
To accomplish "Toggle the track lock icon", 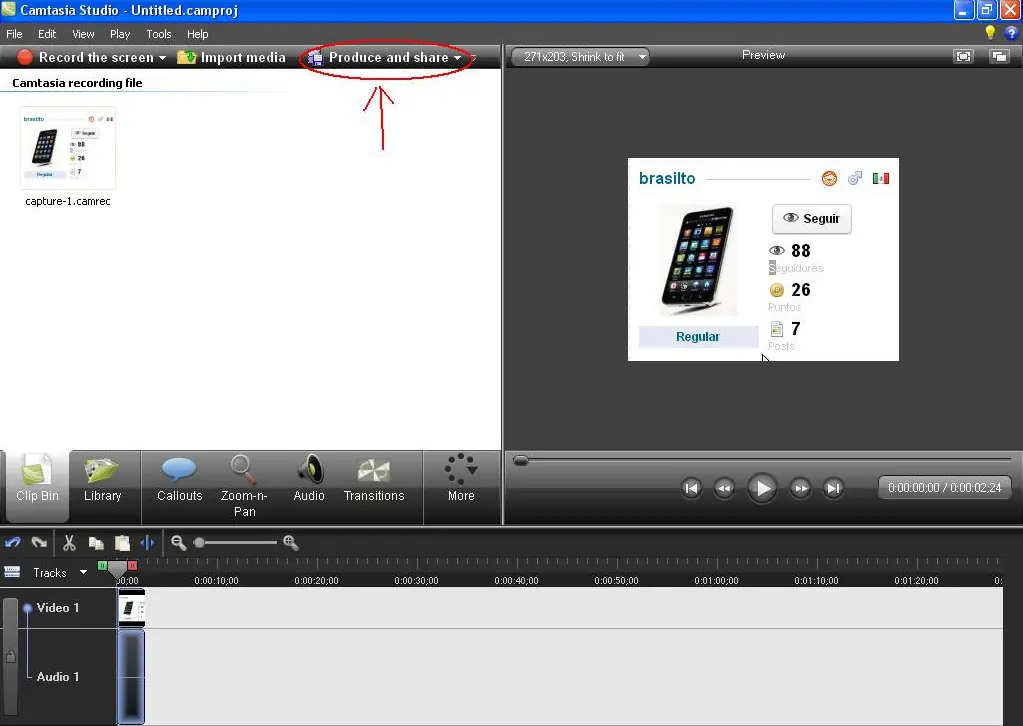I will (10, 656).
